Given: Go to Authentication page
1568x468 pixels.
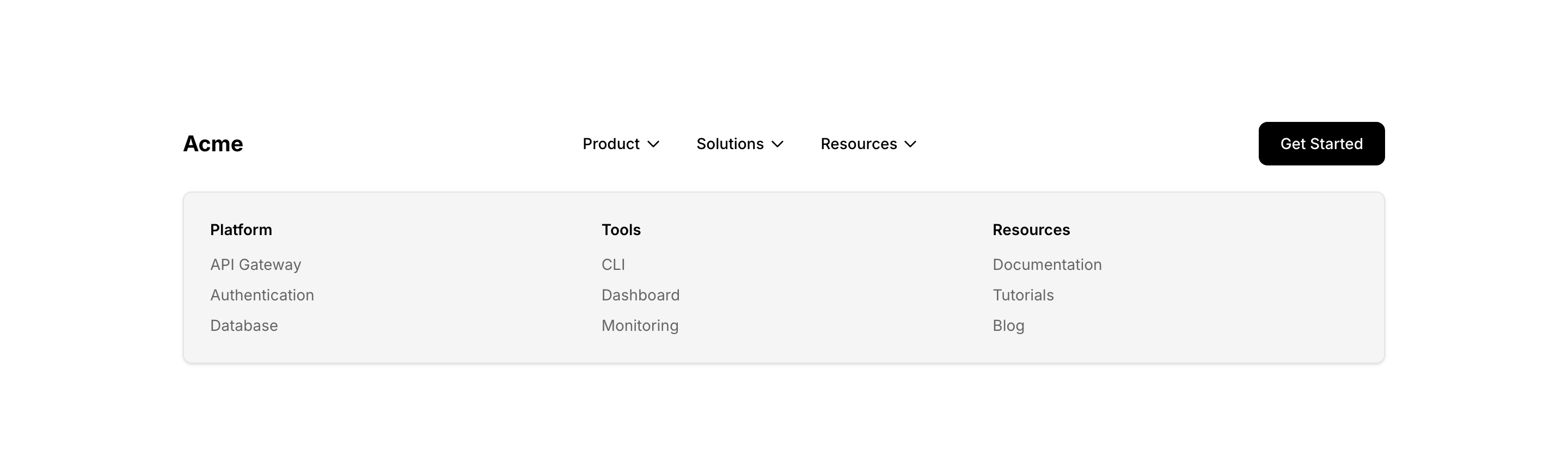Looking at the screenshot, I should click(262, 295).
